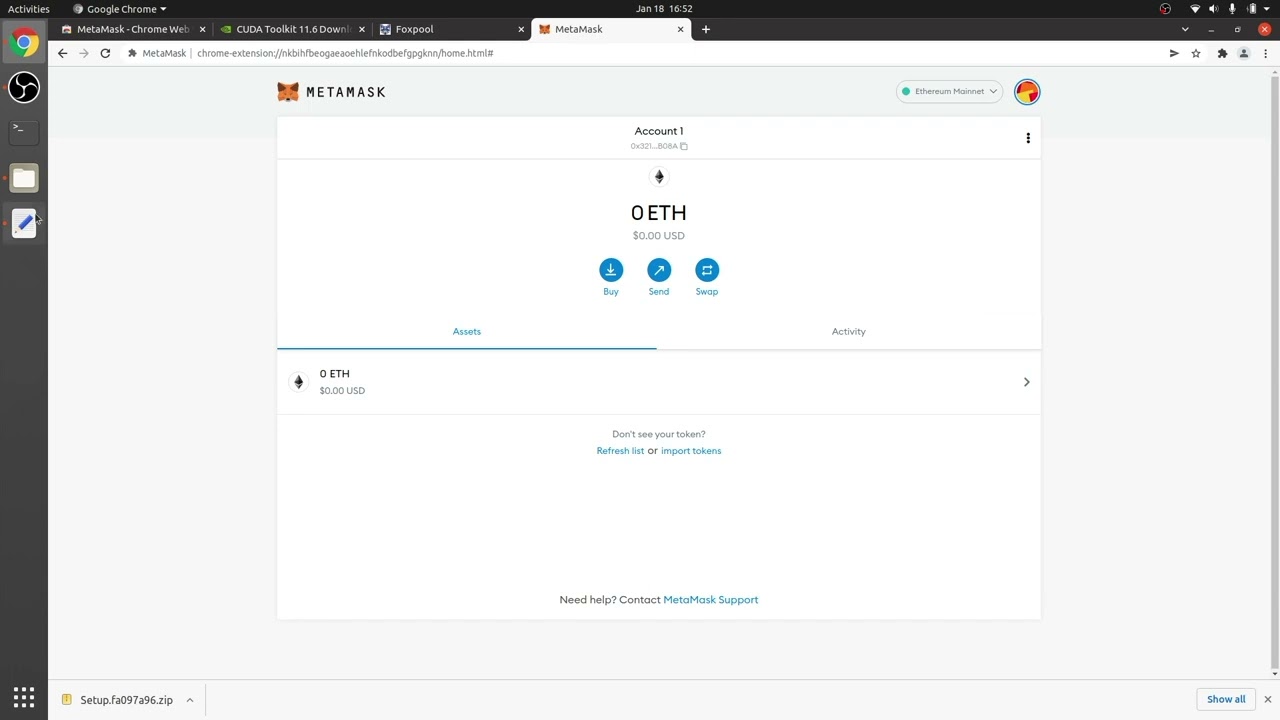Open a new browser tab
Image resolution: width=1280 pixels, height=720 pixels.
tap(706, 29)
